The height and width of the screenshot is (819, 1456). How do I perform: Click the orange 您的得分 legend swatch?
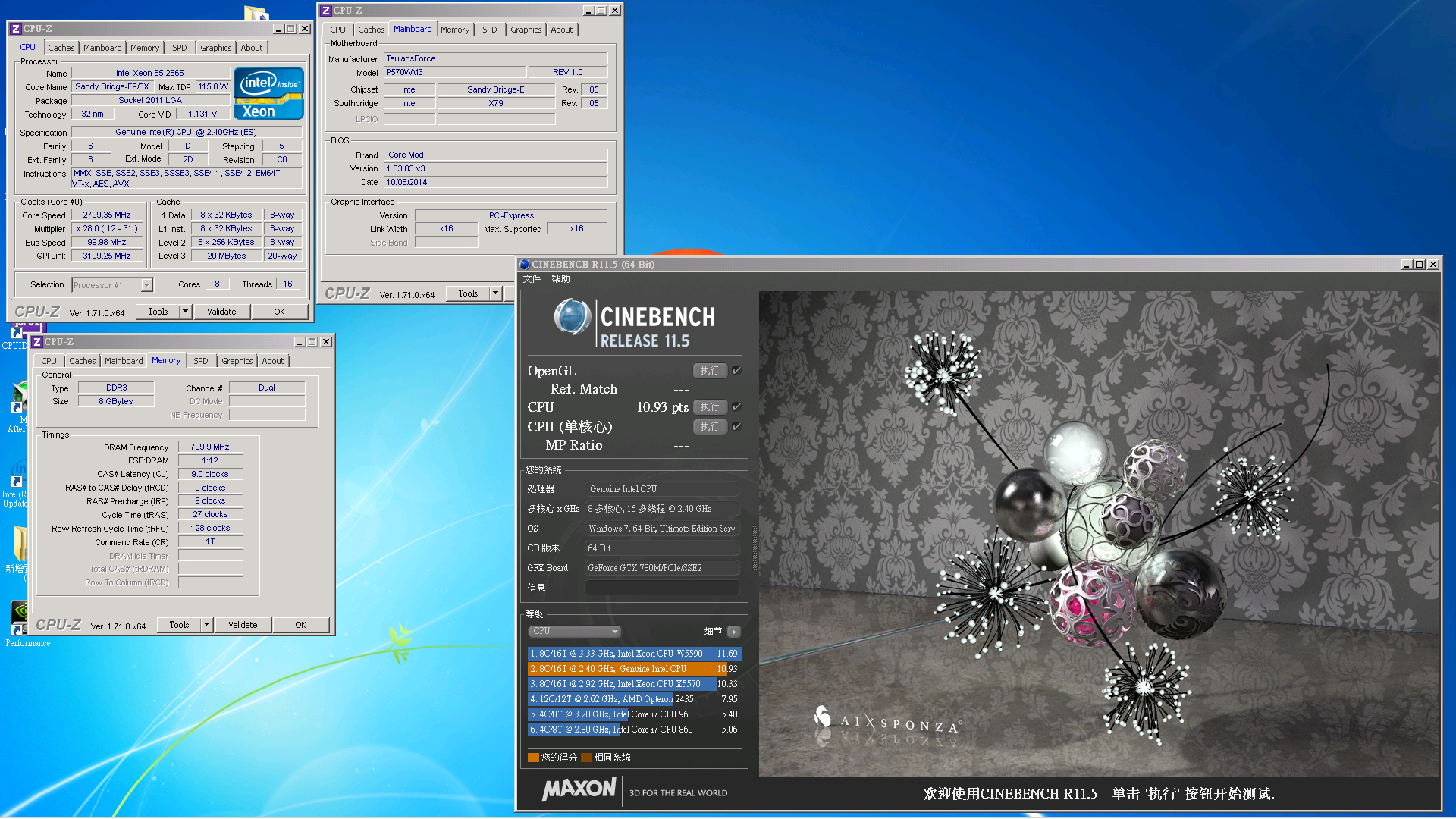tap(533, 758)
